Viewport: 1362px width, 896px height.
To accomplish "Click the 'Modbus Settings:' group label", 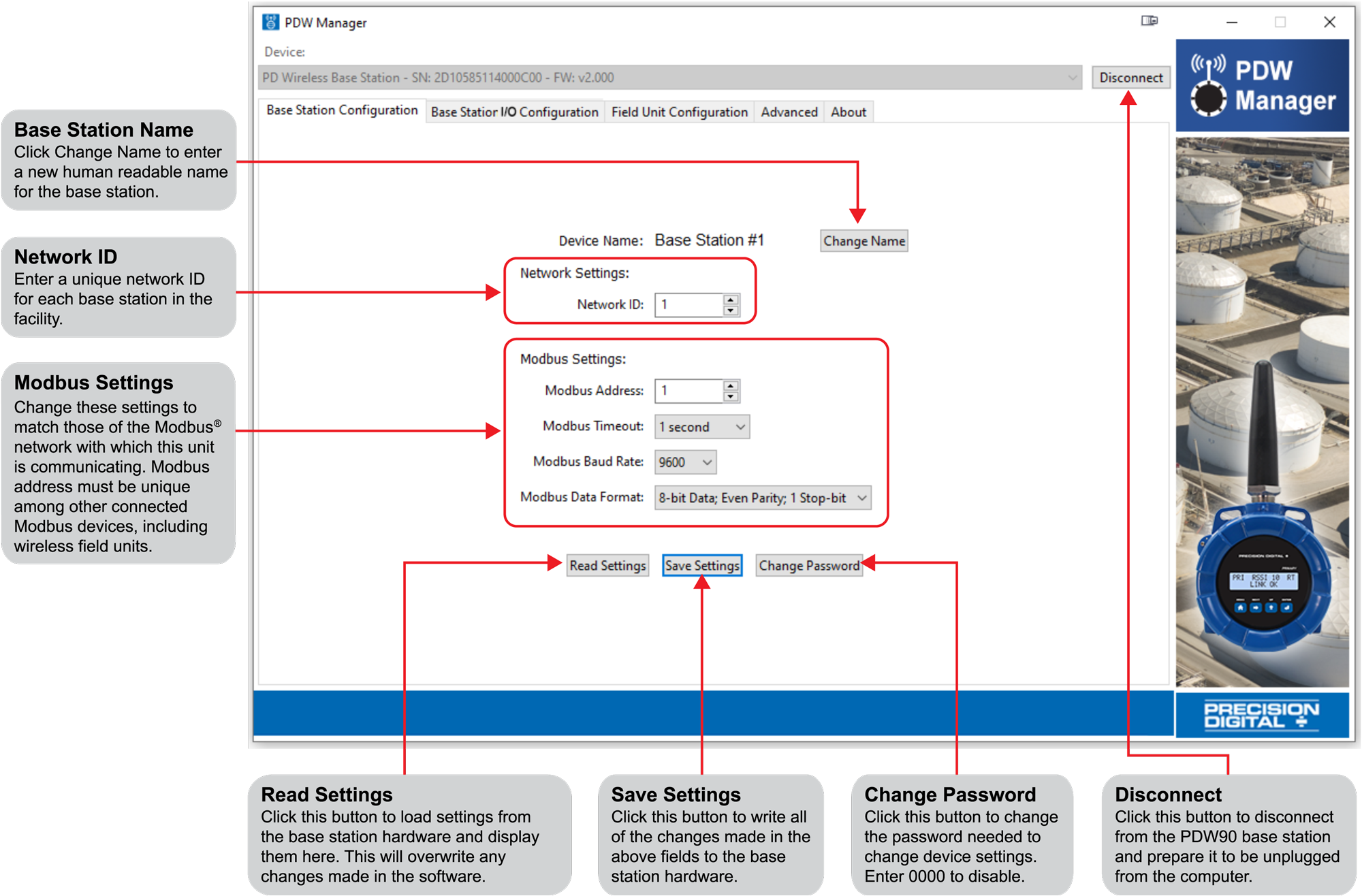I will pyautogui.click(x=573, y=359).
